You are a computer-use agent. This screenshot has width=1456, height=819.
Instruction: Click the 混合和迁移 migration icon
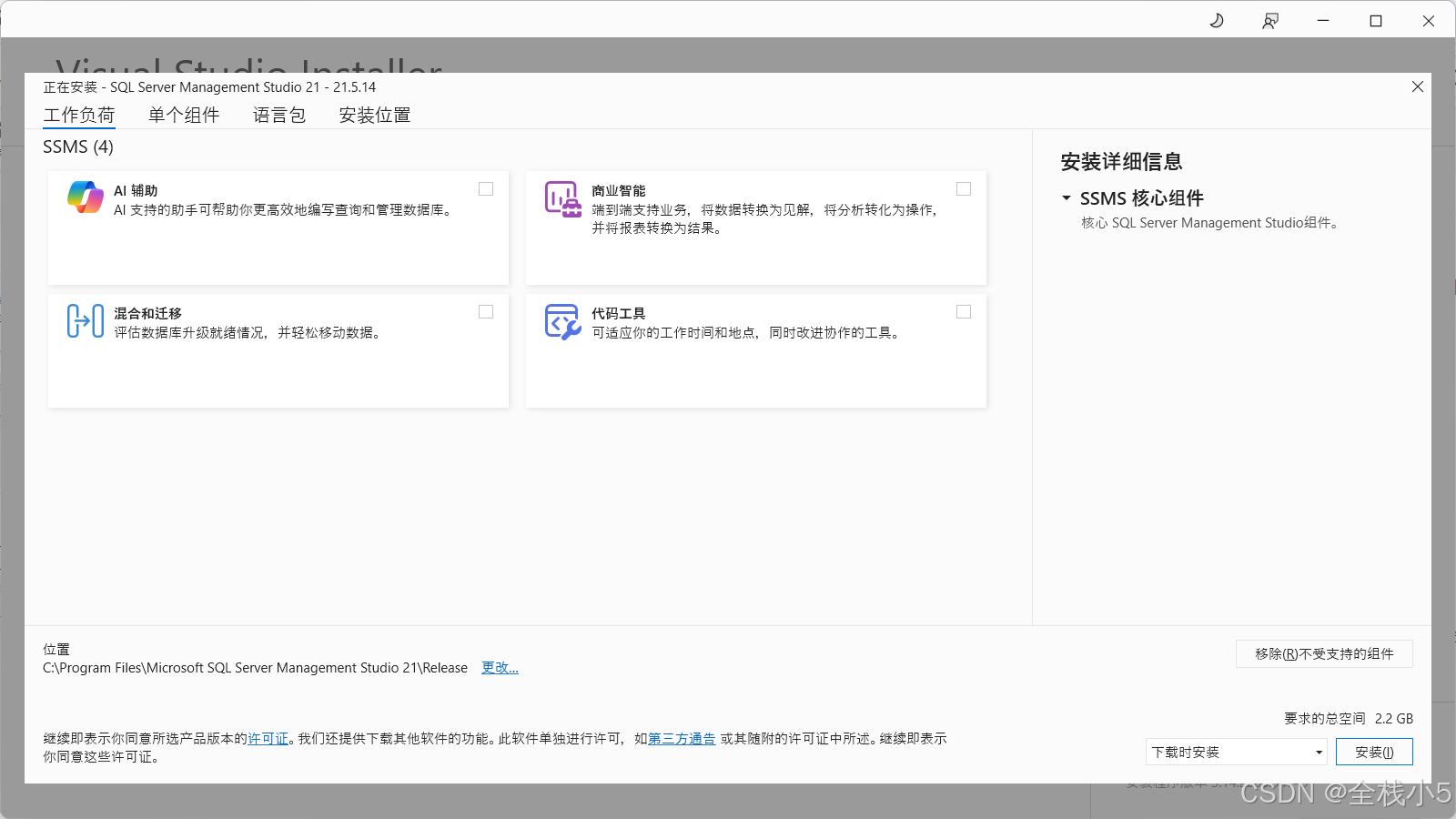click(x=86, y=321)
